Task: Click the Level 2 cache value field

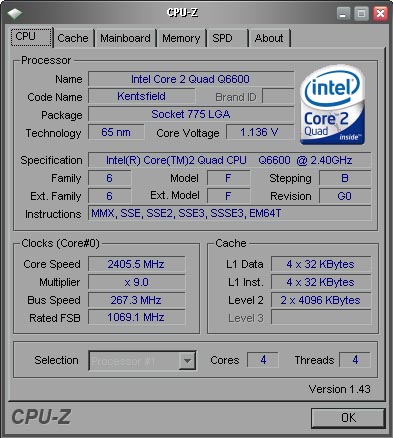Action: pyautogui.click(x=321, y=300)
